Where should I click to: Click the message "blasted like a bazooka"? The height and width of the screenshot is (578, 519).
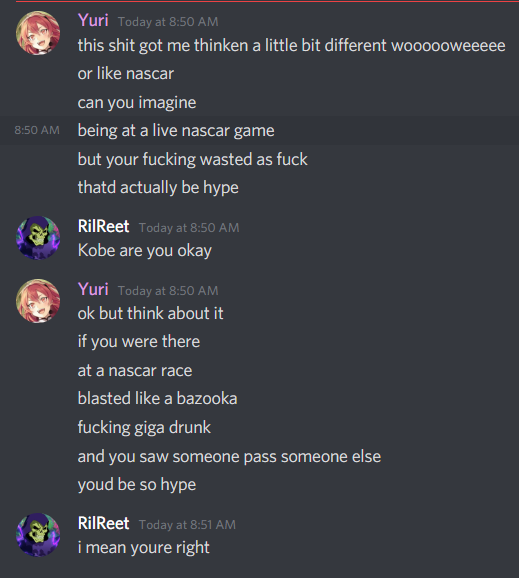coord(157,398)
